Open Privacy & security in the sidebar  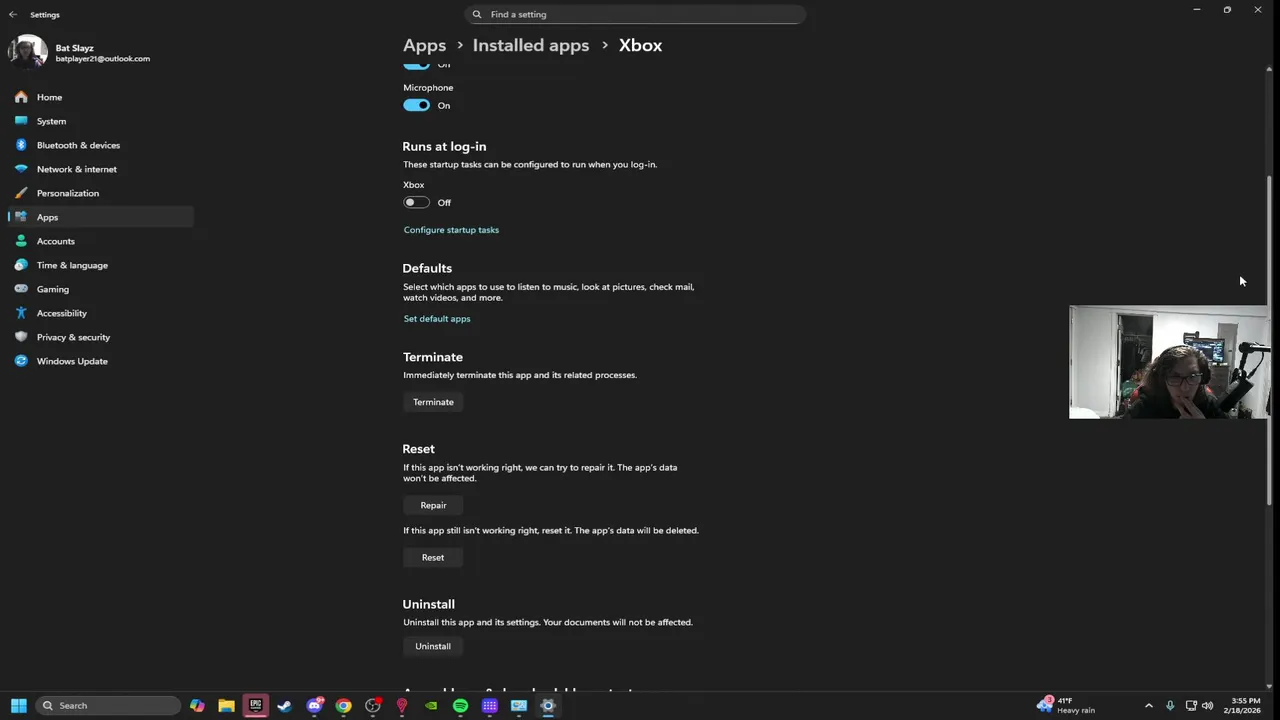coord(100,337)
